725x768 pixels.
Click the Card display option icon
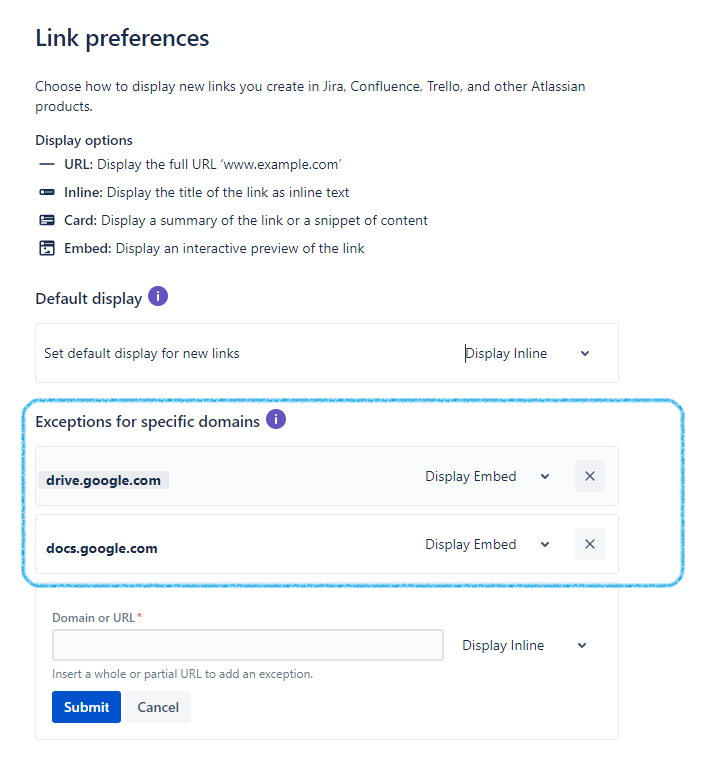pos(47,220)
